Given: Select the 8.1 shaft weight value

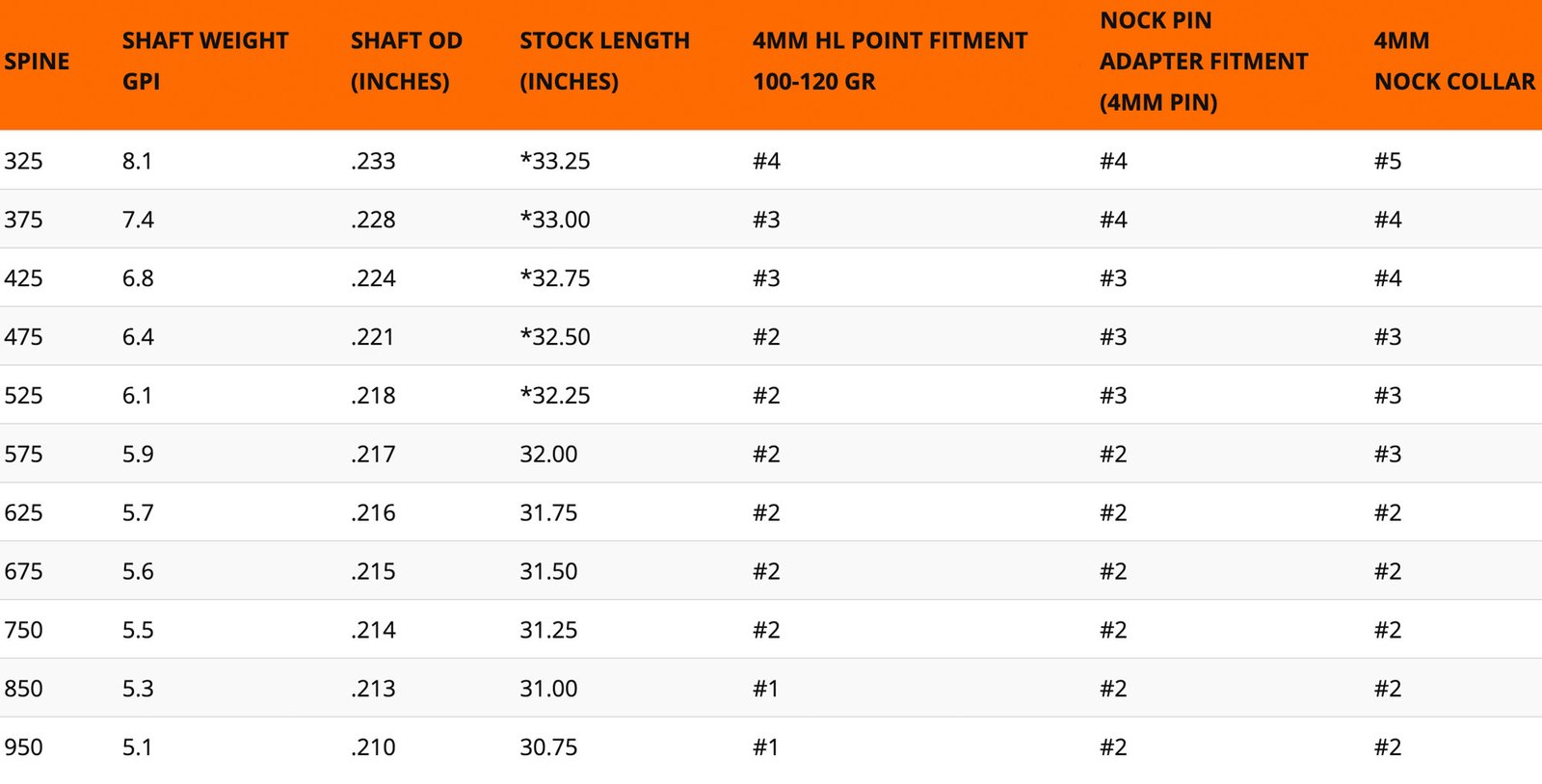Looking at the screenshot, I should point(137,161).
